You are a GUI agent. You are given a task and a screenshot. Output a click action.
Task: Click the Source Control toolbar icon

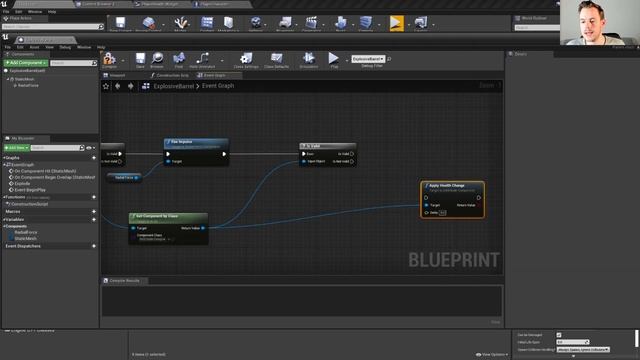pyautogui.click(x=148, y=24)
